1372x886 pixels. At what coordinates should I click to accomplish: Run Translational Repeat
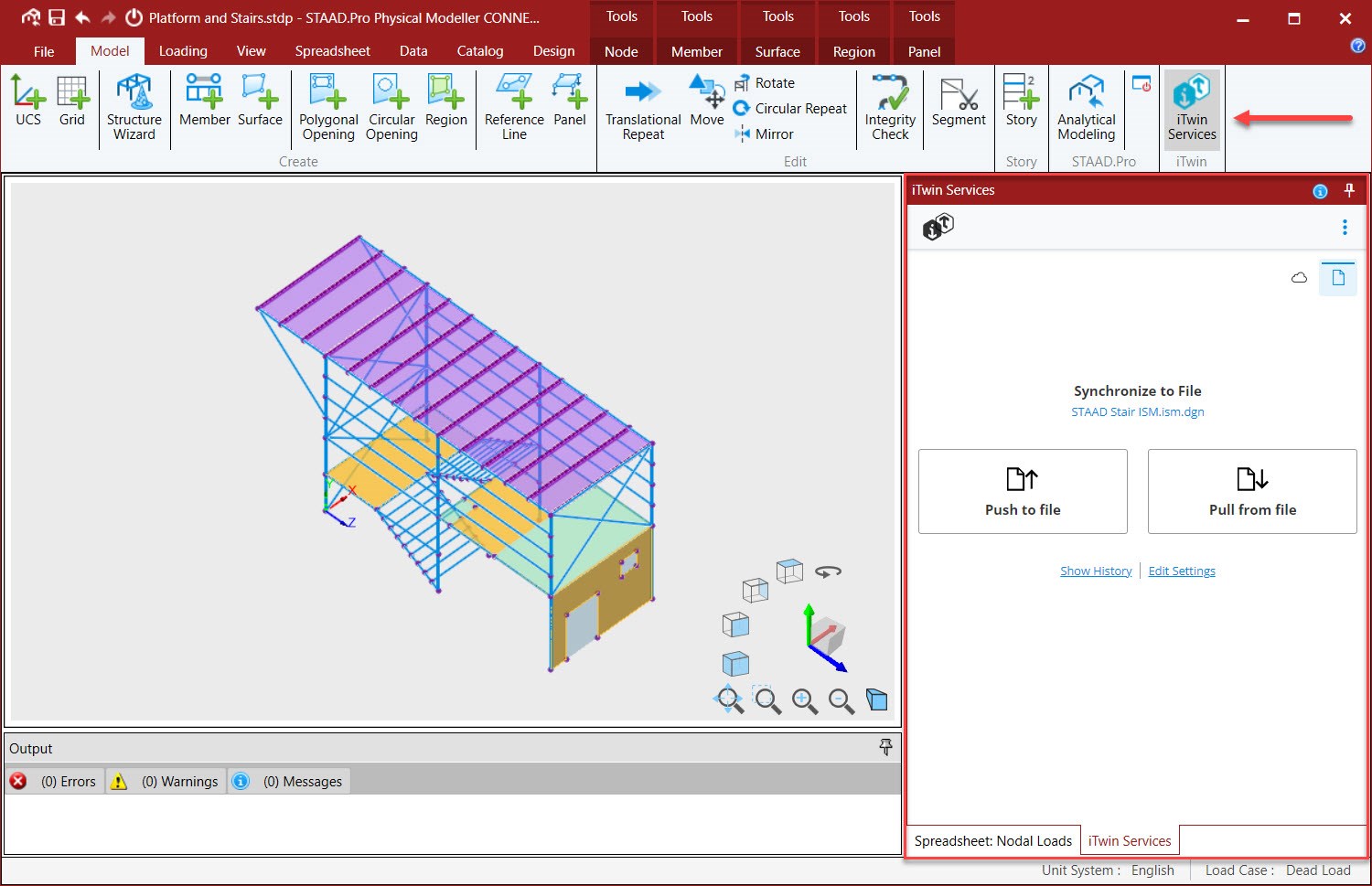tap(643, 108)
